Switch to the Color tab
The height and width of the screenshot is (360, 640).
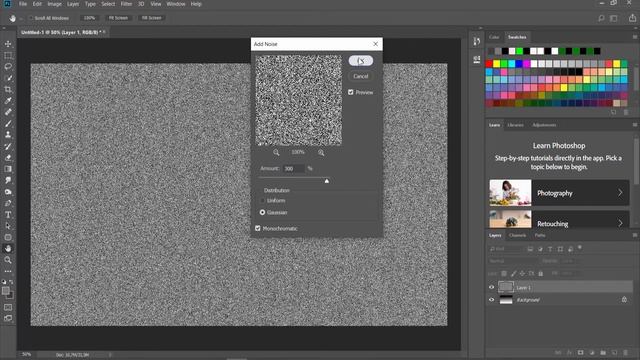tap(494, 37)
